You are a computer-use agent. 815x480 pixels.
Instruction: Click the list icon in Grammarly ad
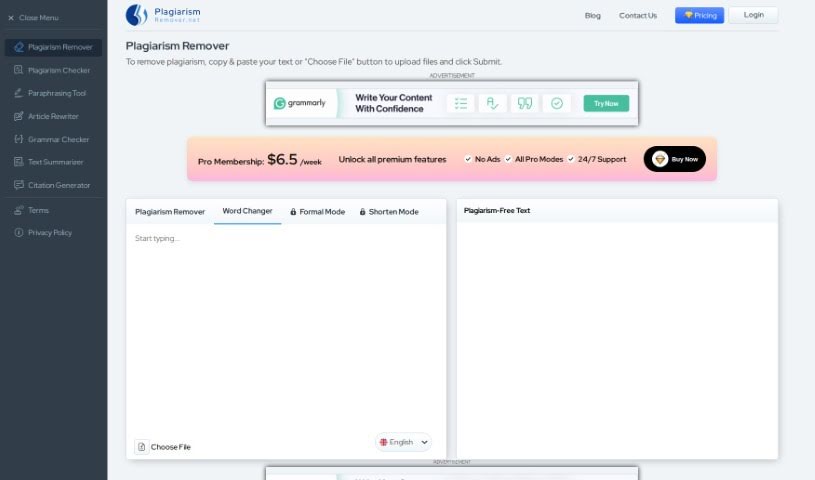[x=461, y=103]
